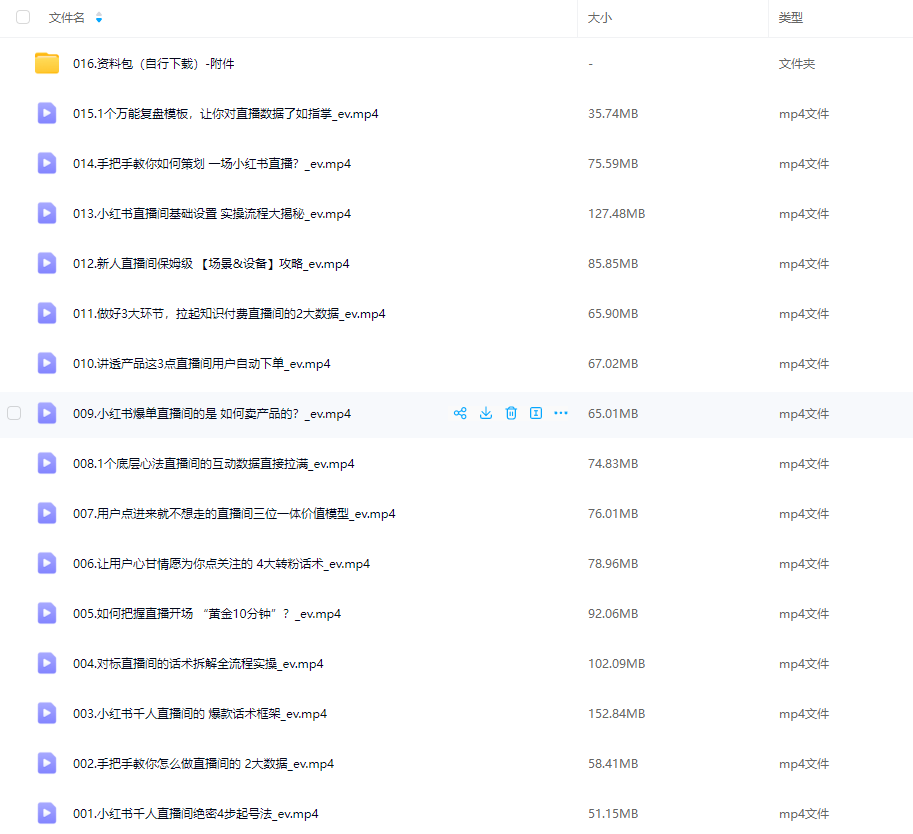Click the video icon of 013.小红书直播间基础设置
The image size is (913, 834).
pyautogui.click(x=47, y=214)
